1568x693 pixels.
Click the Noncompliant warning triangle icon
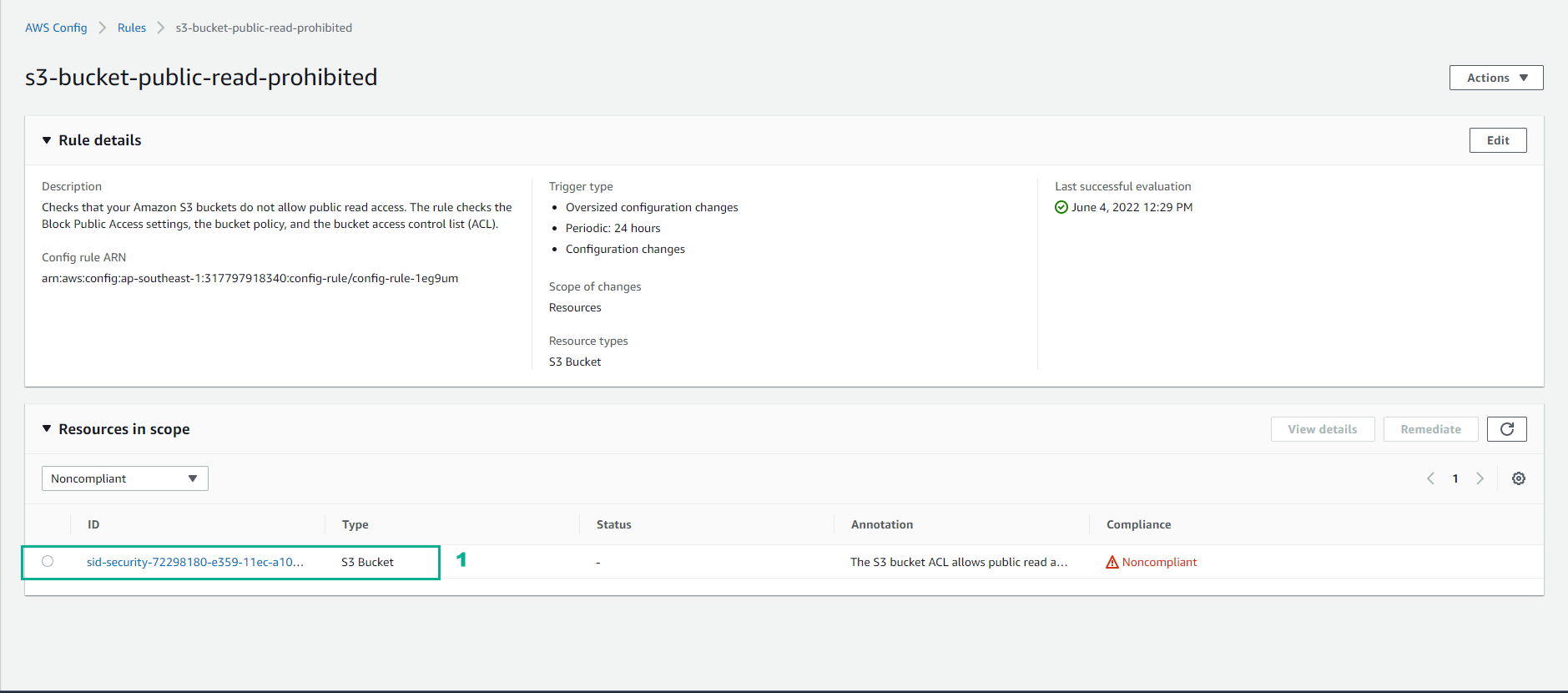pos(1112,563)
